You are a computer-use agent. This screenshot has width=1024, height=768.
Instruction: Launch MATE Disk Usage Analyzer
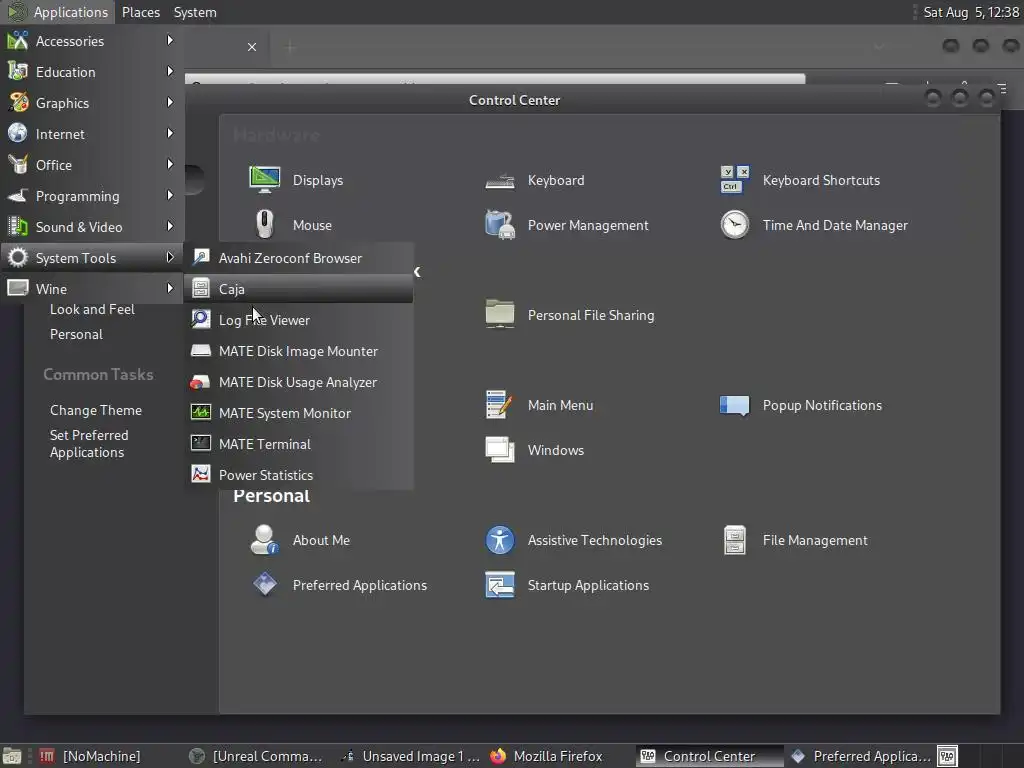[298, 382]
